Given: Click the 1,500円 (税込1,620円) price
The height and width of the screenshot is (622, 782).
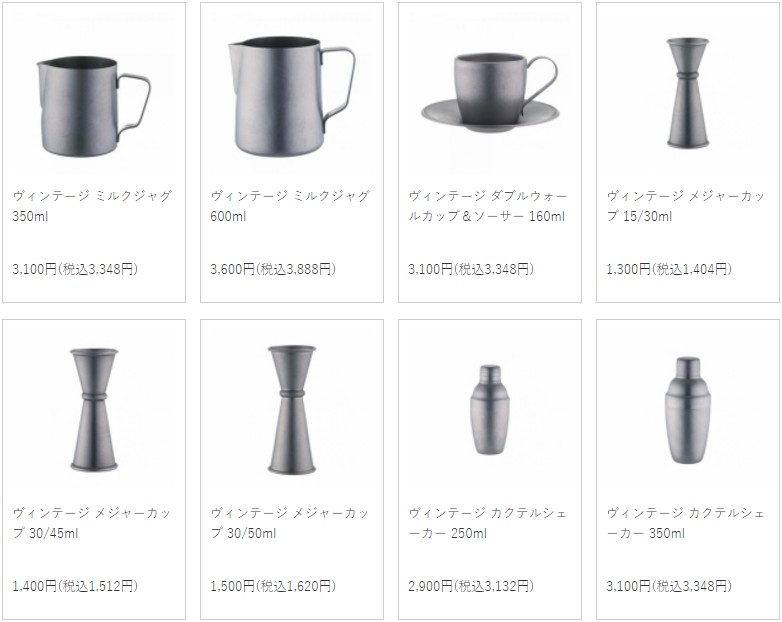Looking at the screenshot, I should [x=273, y=586].
